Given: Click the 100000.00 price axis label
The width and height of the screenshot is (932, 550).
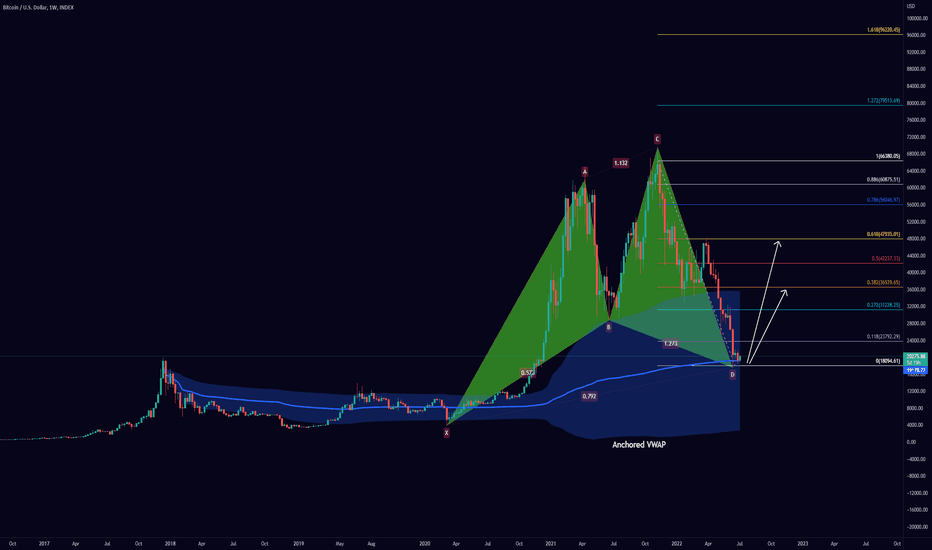Looking at the screenshot, I should (917, 18).
